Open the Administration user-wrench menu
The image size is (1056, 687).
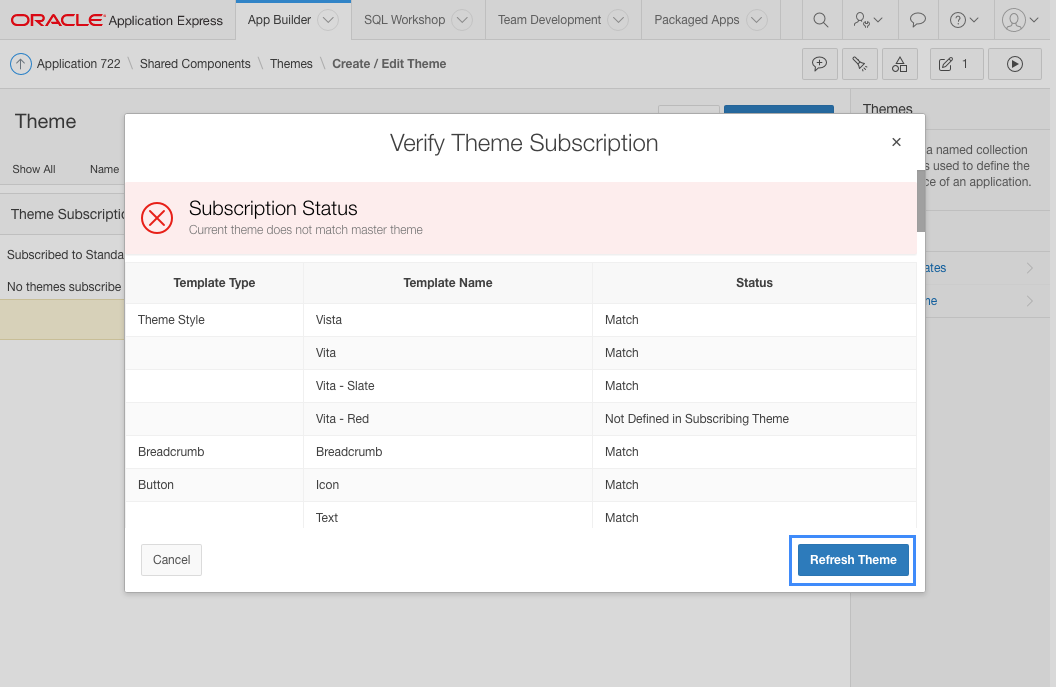(867, 20)
